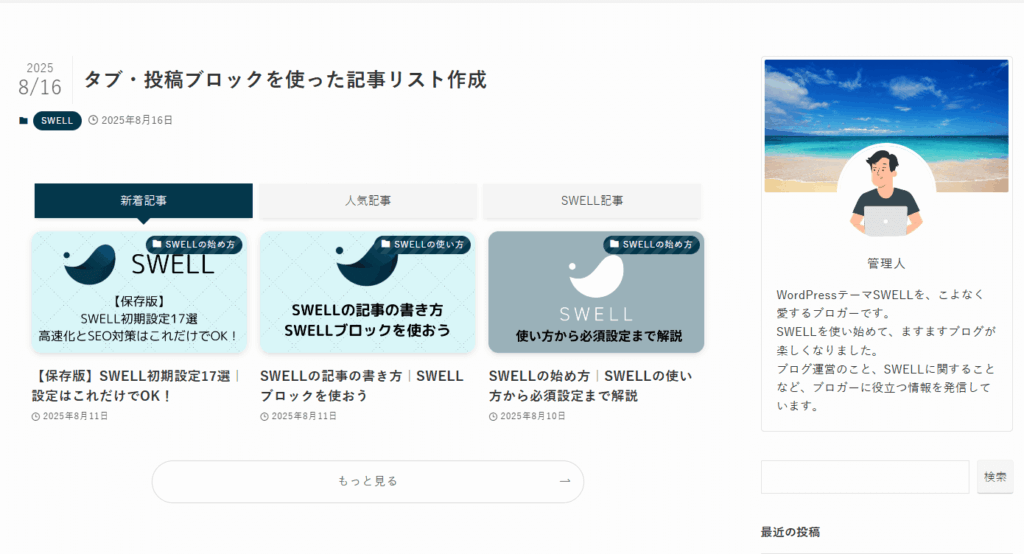Click the arrow icon in もっと見る button
1024x554 pixels.
coord(565,481)
